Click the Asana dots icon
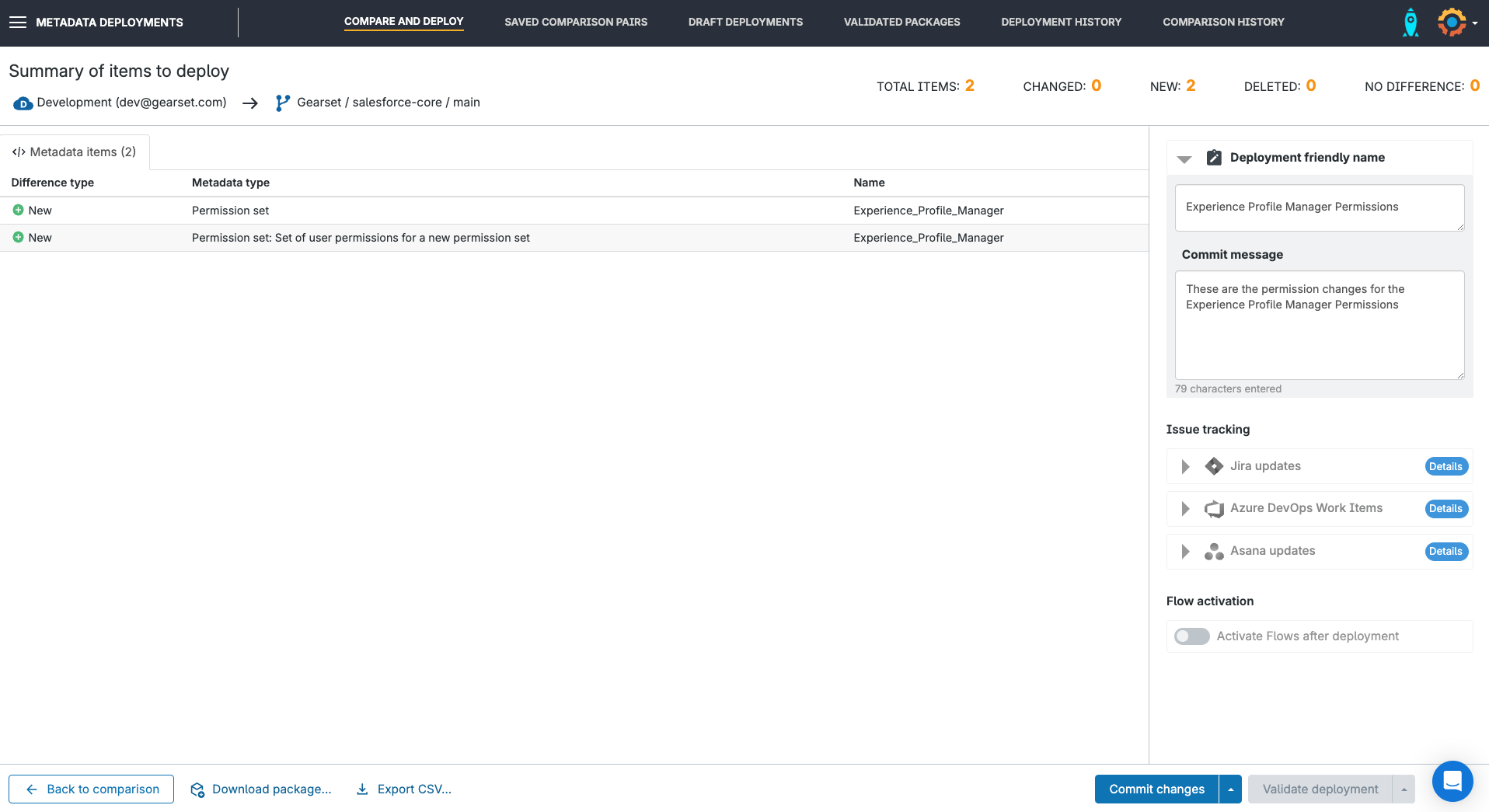The height and width of the screenshot is (812, 1489). 1213,552
